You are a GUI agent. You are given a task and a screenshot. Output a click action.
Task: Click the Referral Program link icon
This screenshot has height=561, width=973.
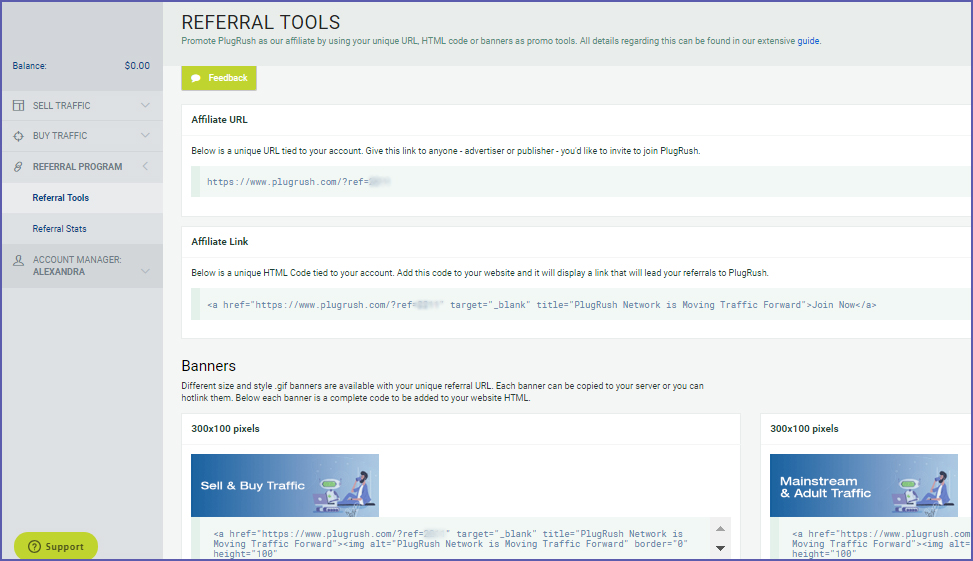[x=19, y=167]
